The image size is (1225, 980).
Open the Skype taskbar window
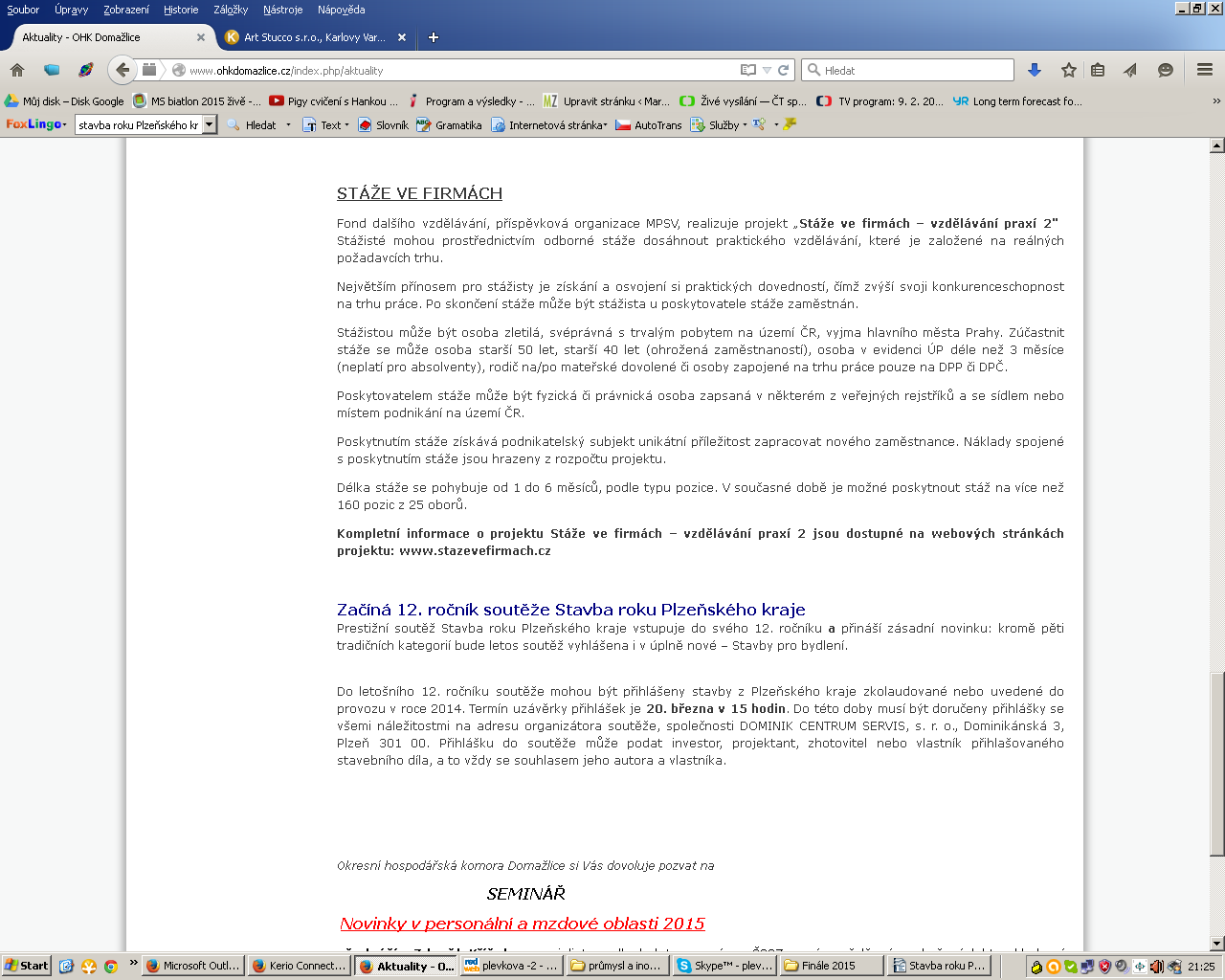pyautogui.click(x=724, y=966)
